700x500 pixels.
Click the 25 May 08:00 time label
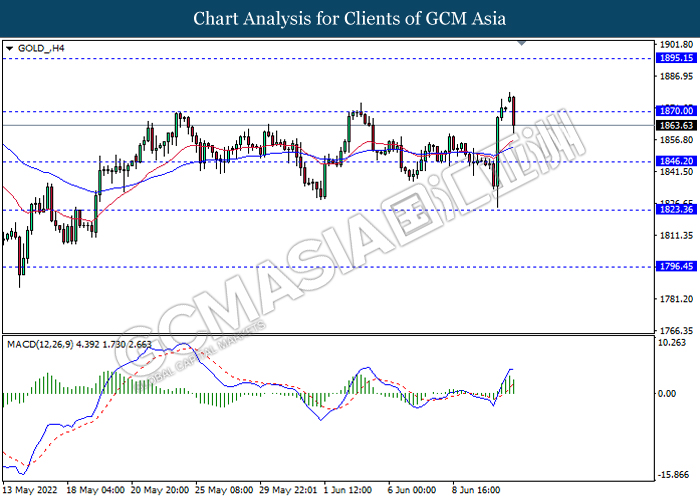pyautogui.click(x=222, y=490)
